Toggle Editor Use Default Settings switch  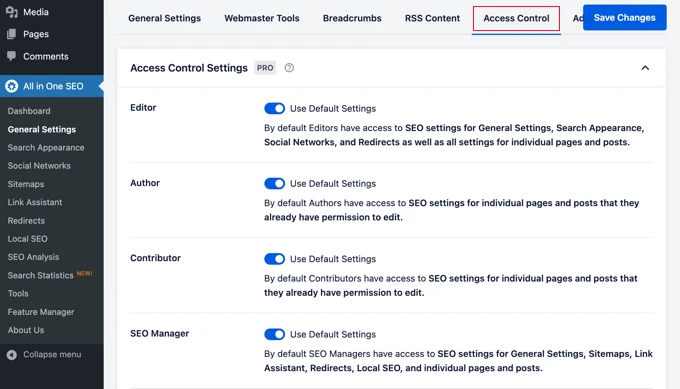(x=275, y=108)
